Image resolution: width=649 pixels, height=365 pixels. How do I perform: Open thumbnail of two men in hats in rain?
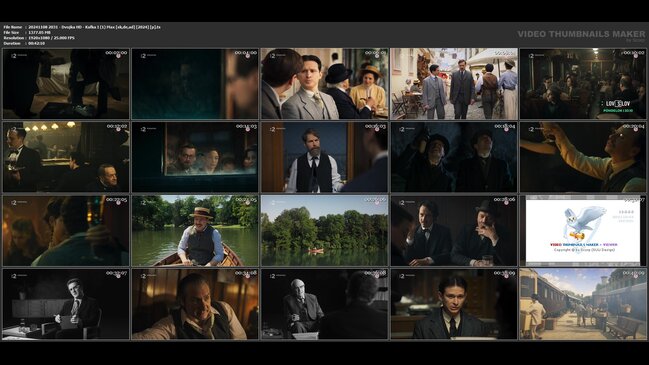pos(454,157)
